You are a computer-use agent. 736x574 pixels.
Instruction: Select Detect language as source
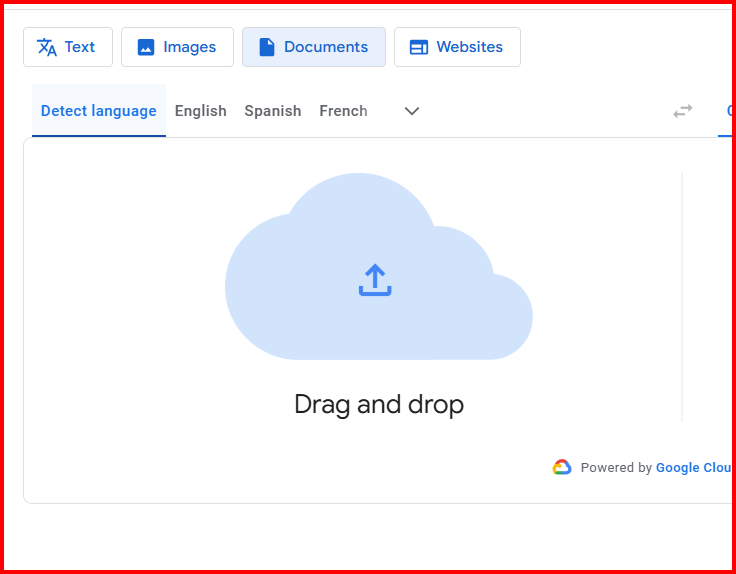pos(98,111)
